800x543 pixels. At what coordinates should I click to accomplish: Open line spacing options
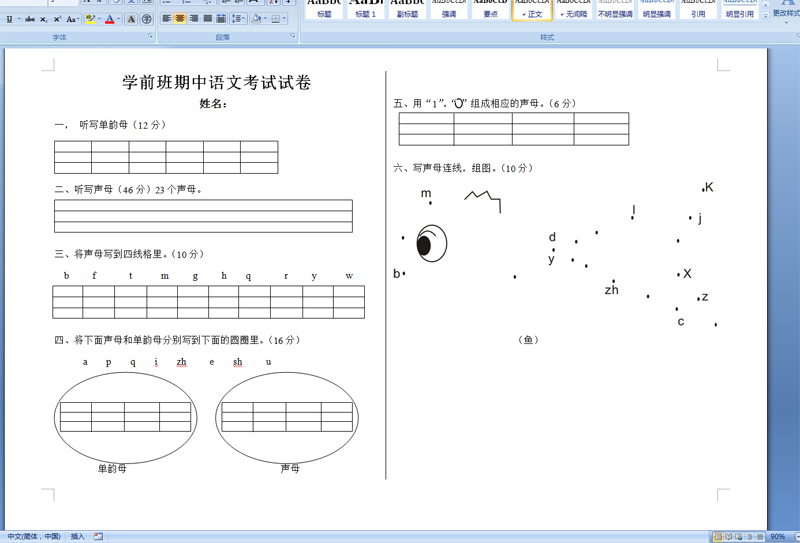(x=237, y=19)
